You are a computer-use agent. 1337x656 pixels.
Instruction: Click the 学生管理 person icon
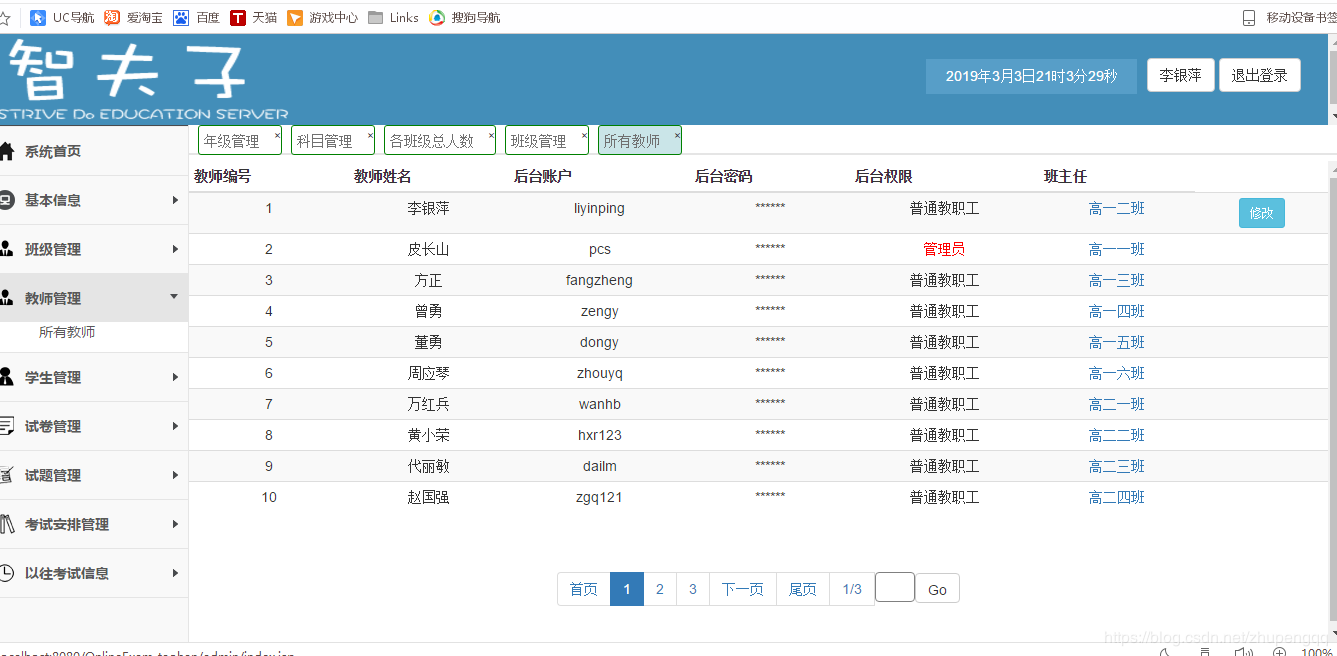[x=6, y=377]
